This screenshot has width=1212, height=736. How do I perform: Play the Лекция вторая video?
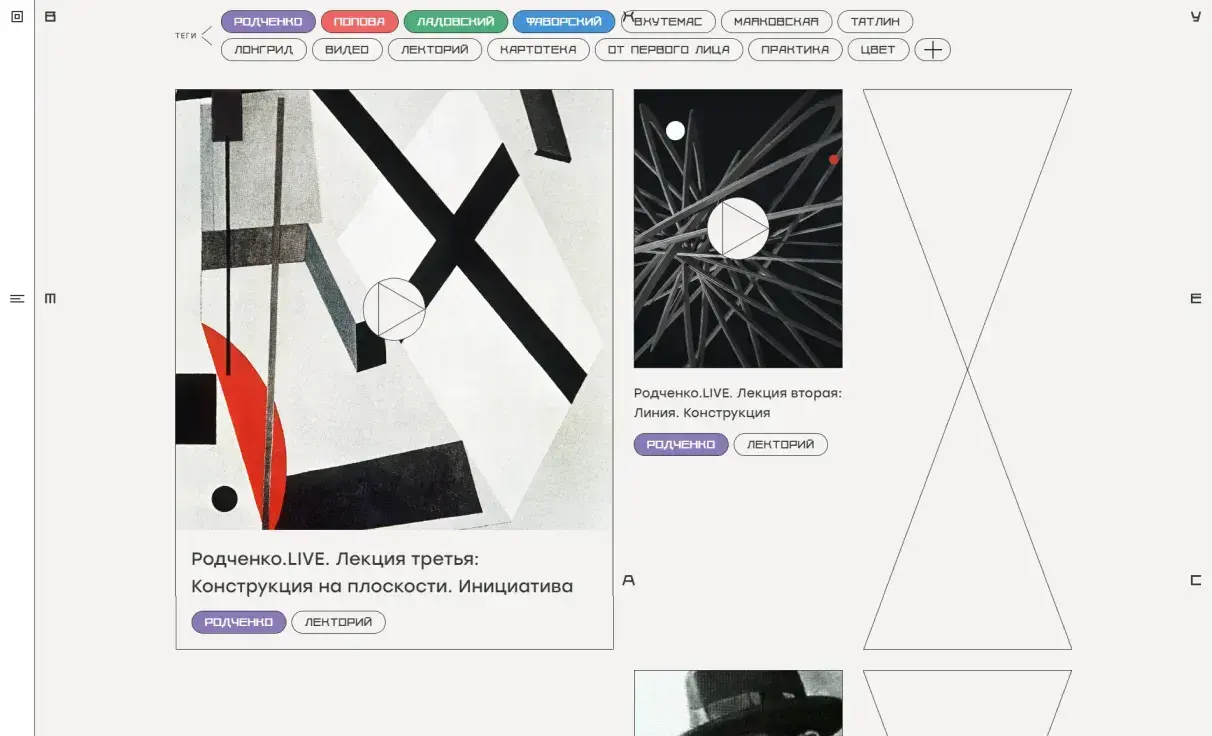(x=738, y=228)
